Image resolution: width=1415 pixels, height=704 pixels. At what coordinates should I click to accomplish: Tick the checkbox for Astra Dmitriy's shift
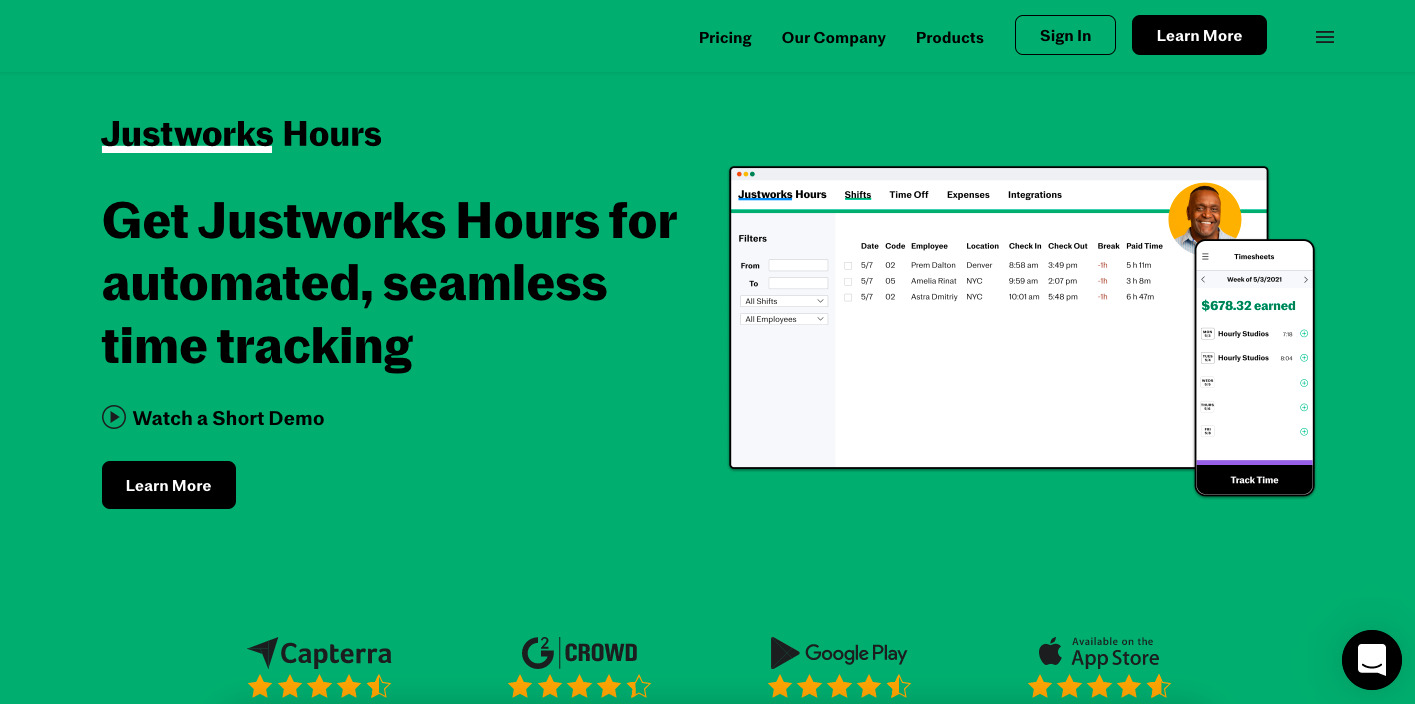848,298
